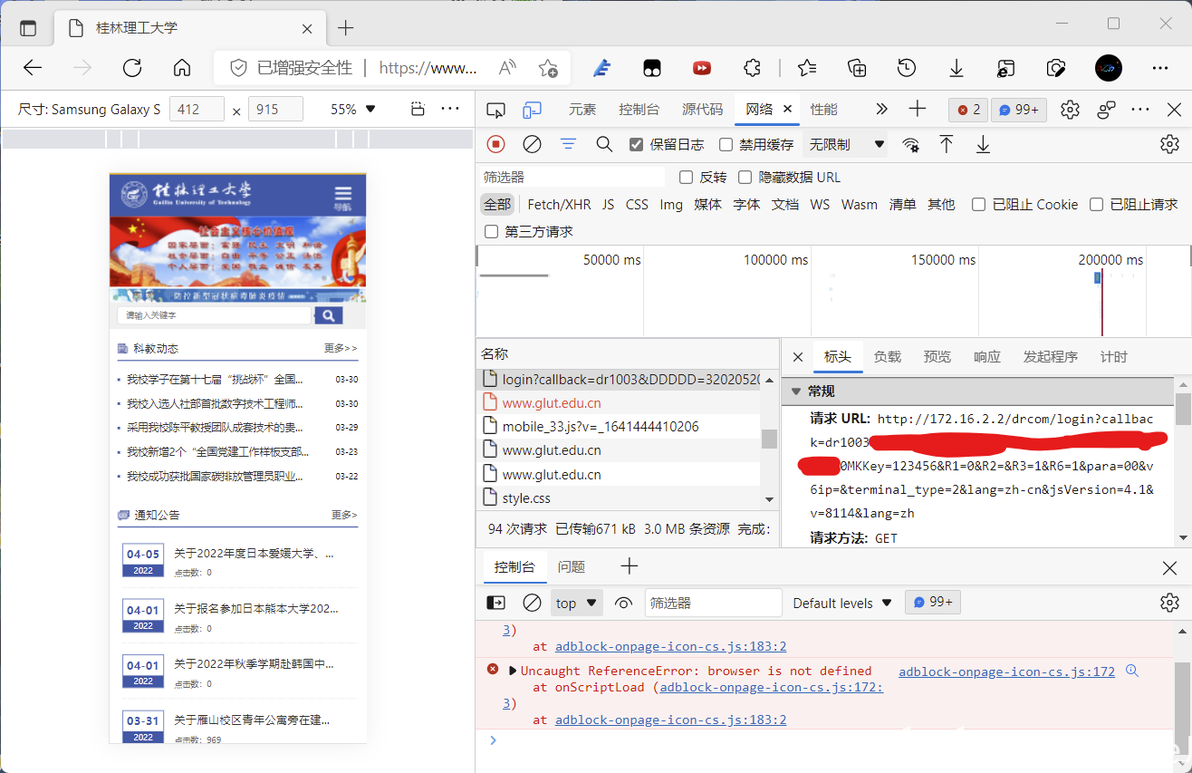Click the network filter input field
The height and width of the screenshot is (773, 1192).
point(572,177)
